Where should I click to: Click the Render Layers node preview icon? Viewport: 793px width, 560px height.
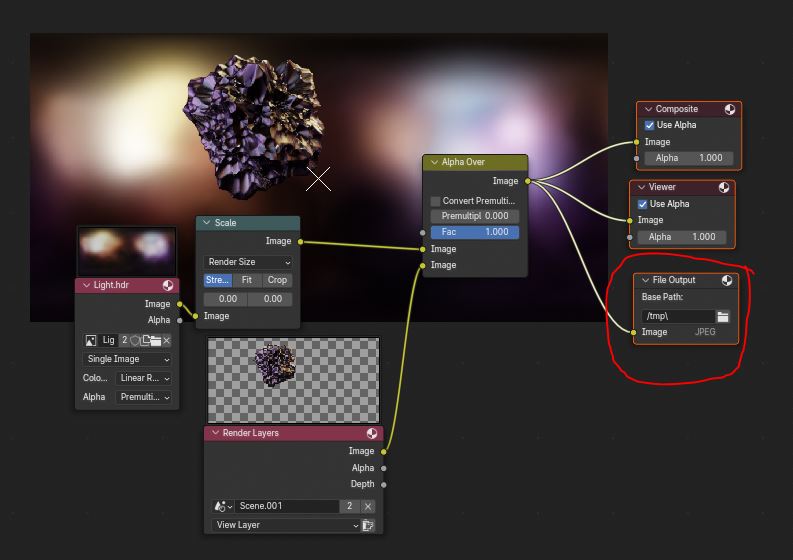(372, 434)
